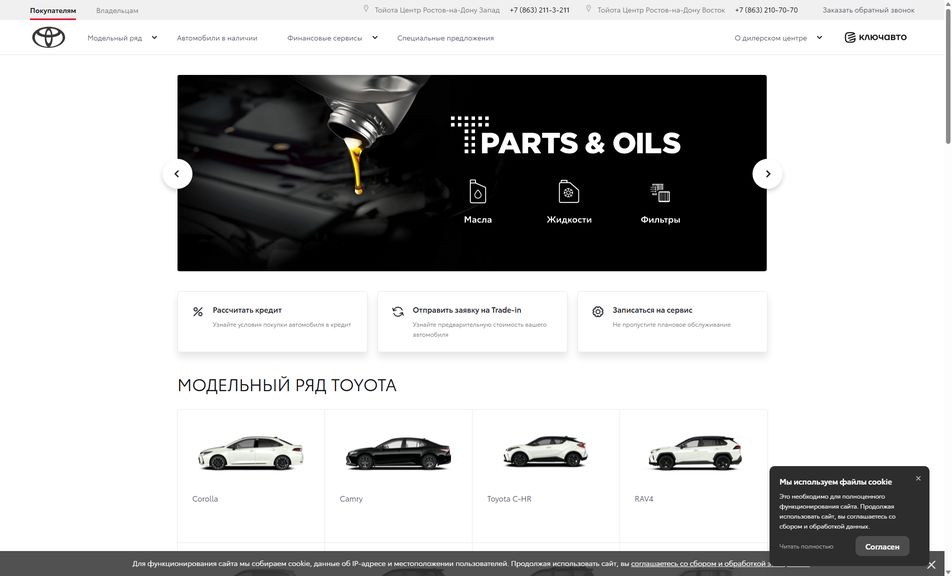952x576 pixels.
Task: Open Финансовые сервисы menu
Action: tap(325, 38)
